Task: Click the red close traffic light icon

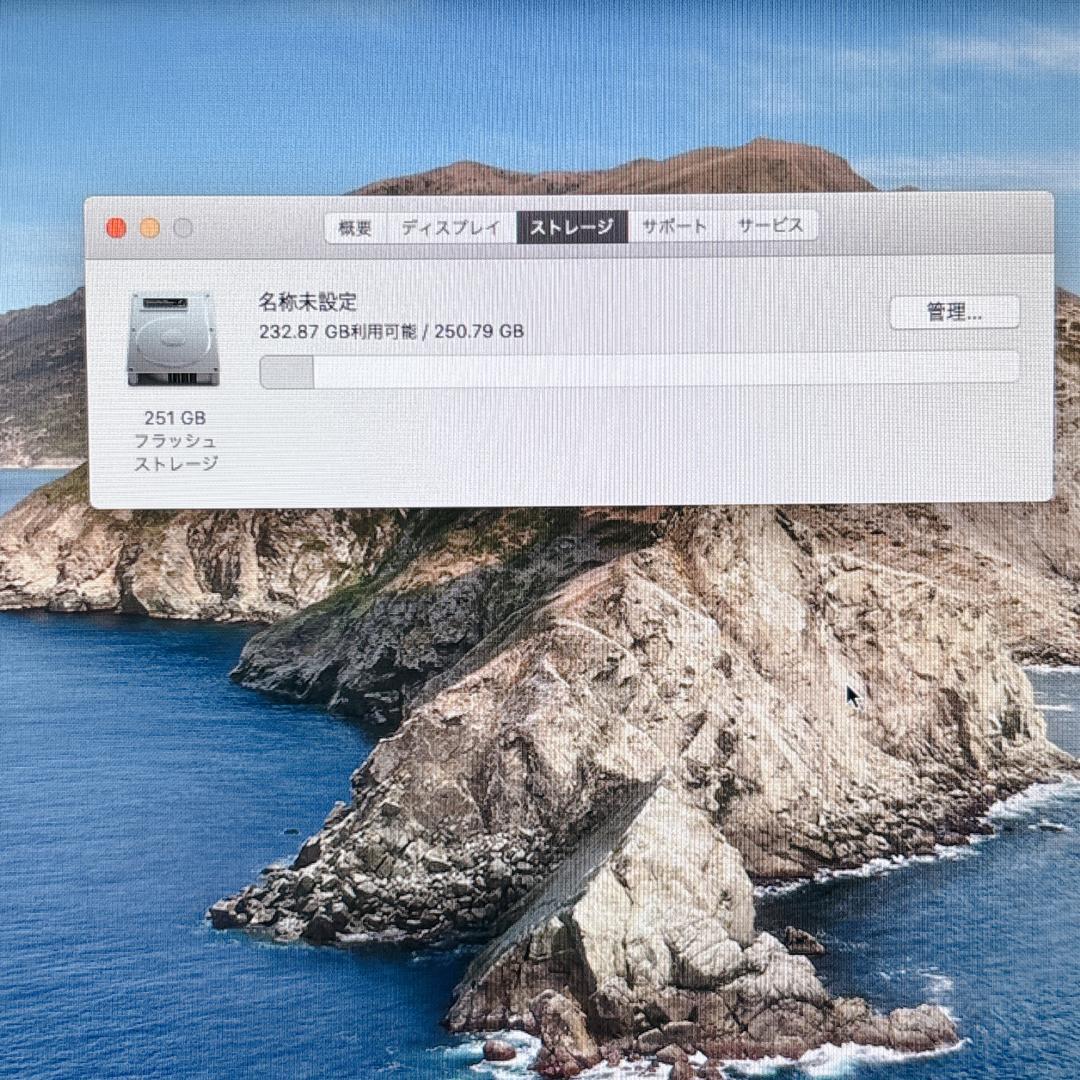Action: click(x=117, y=227)
